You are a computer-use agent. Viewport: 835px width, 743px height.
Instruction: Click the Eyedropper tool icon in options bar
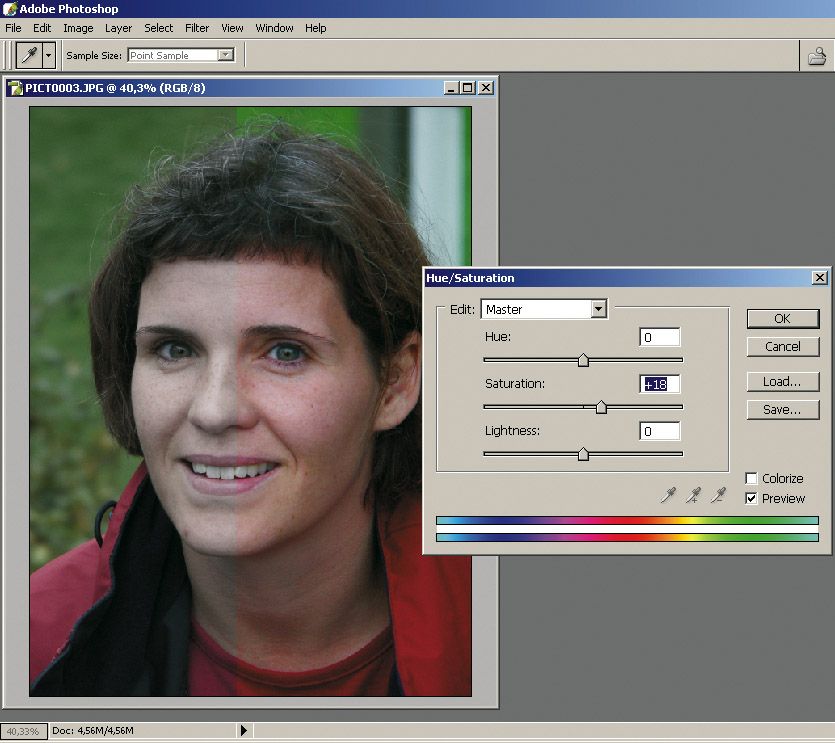point(29,56)
